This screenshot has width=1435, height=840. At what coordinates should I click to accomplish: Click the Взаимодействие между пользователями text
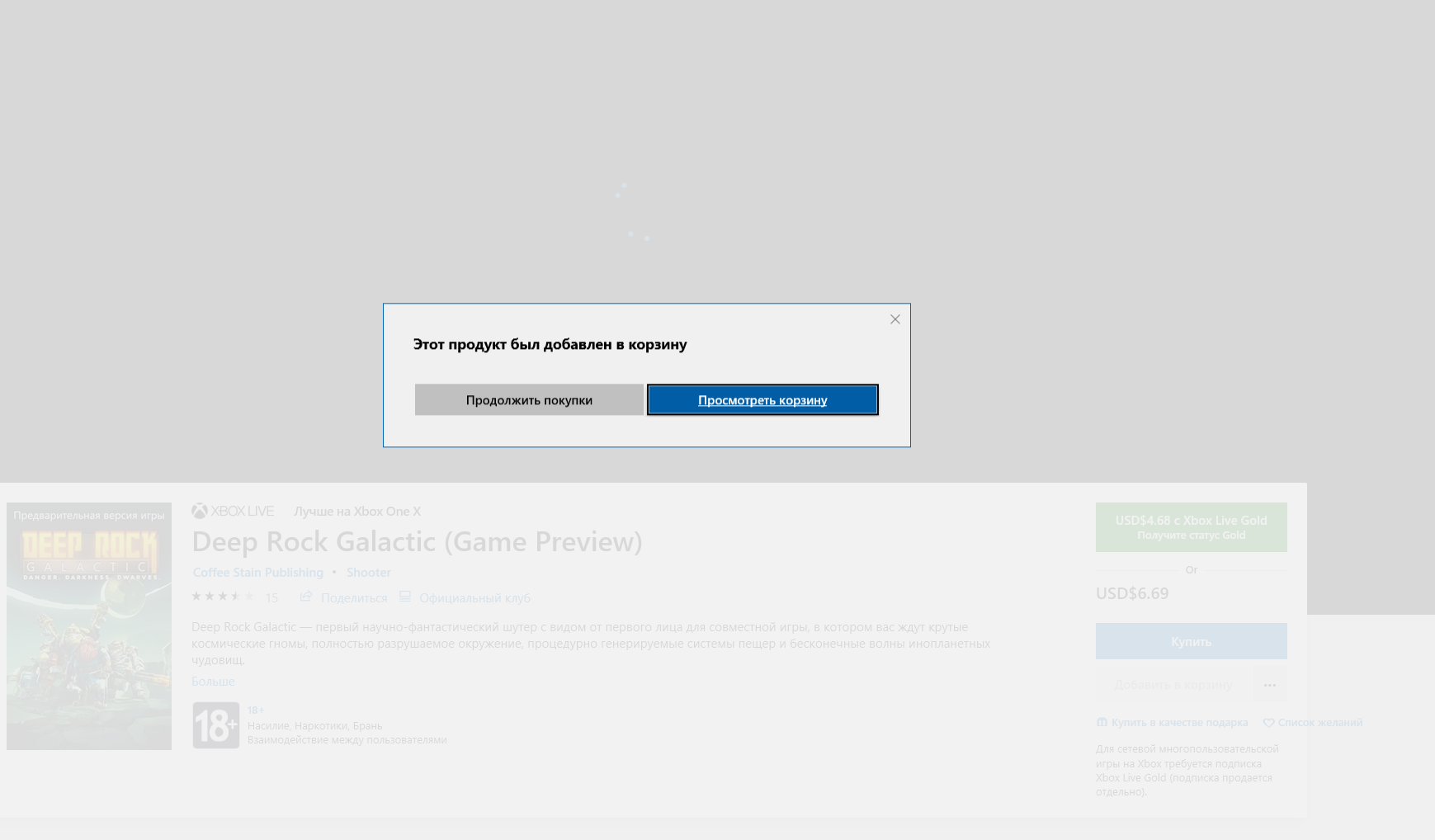pos(347,739)
